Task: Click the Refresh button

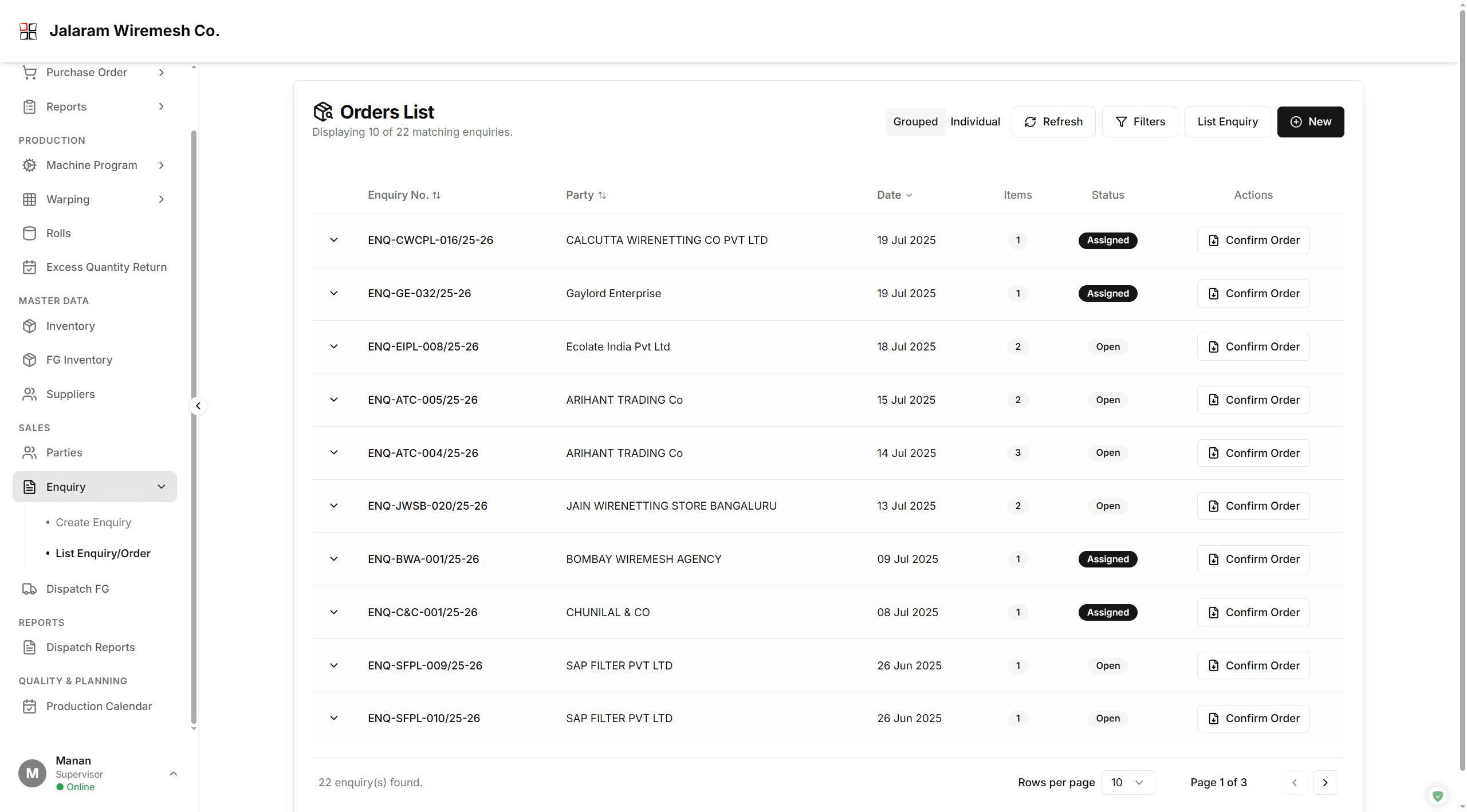Action: (1054, 121)
